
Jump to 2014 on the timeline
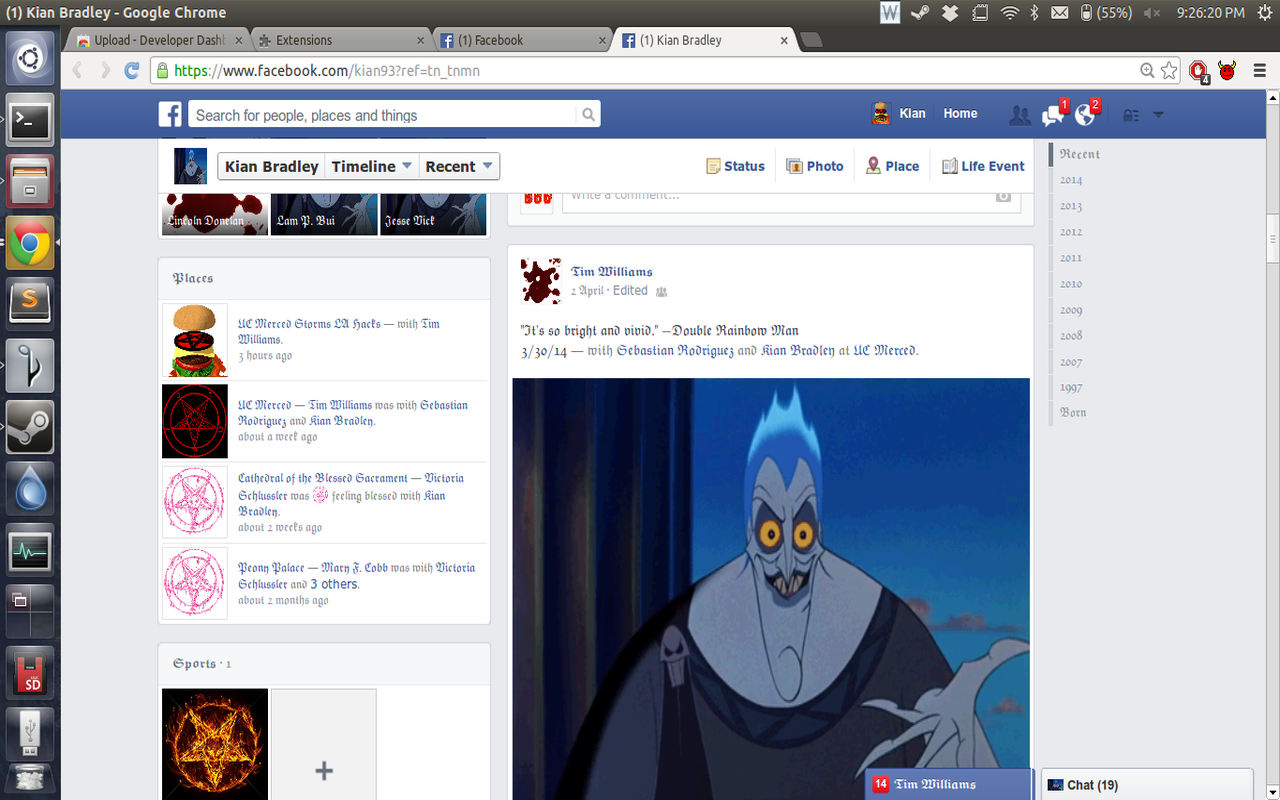1071,180
